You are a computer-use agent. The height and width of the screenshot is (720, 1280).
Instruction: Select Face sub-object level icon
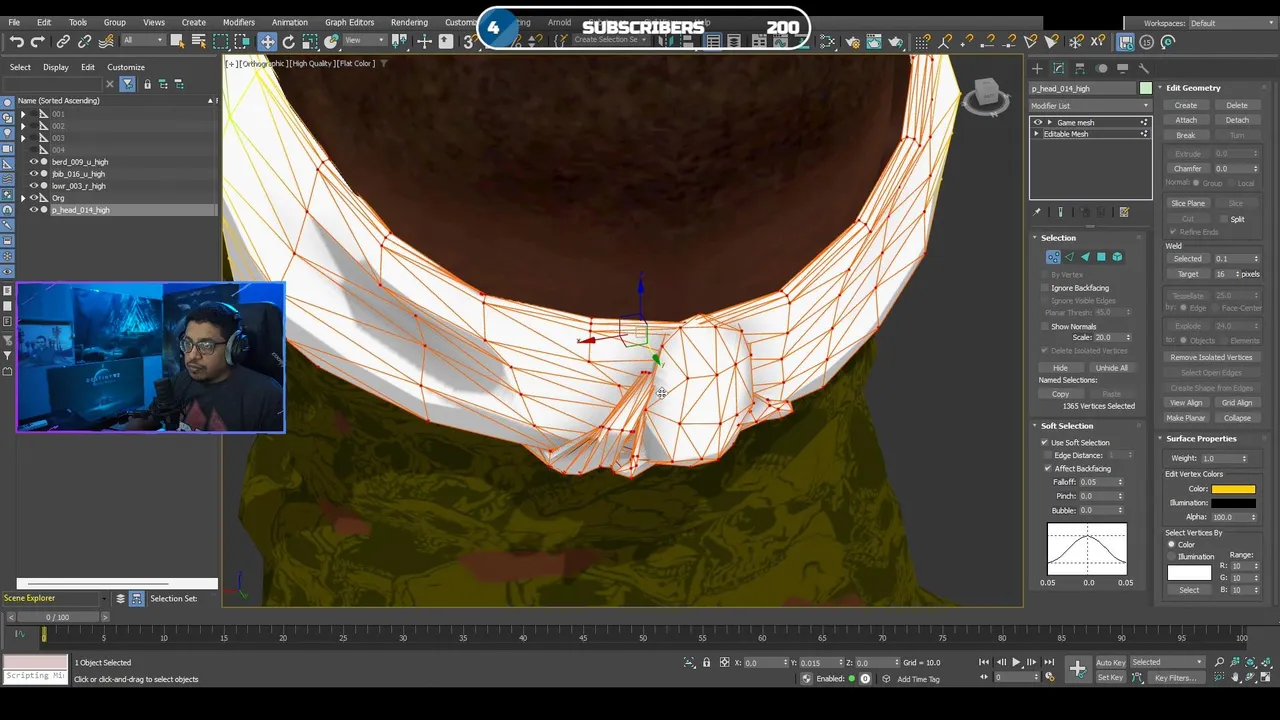(x=1085, y=257)
